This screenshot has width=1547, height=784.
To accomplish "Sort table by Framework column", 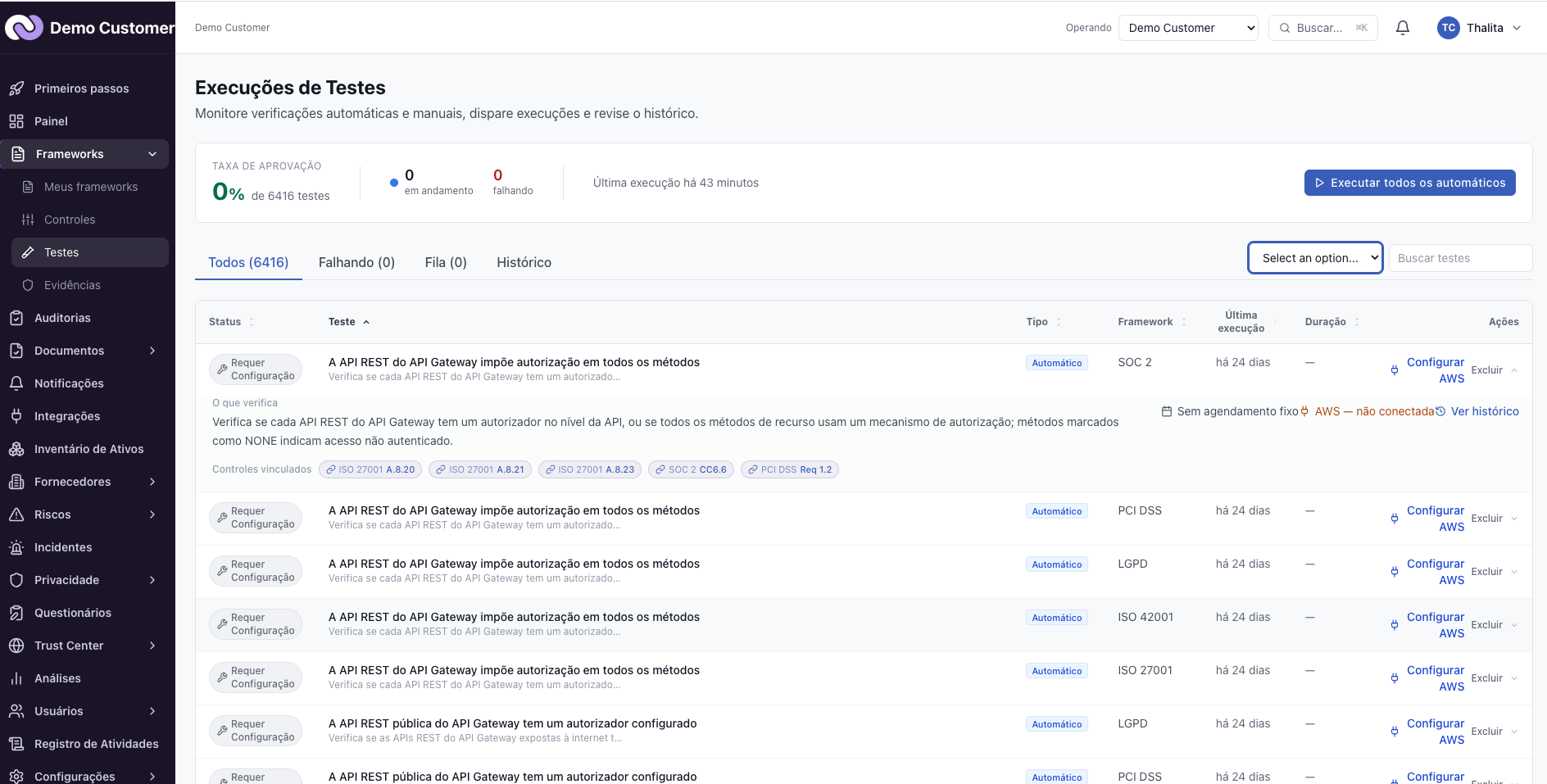I will pyautogui.click(x=1152, y=322).
